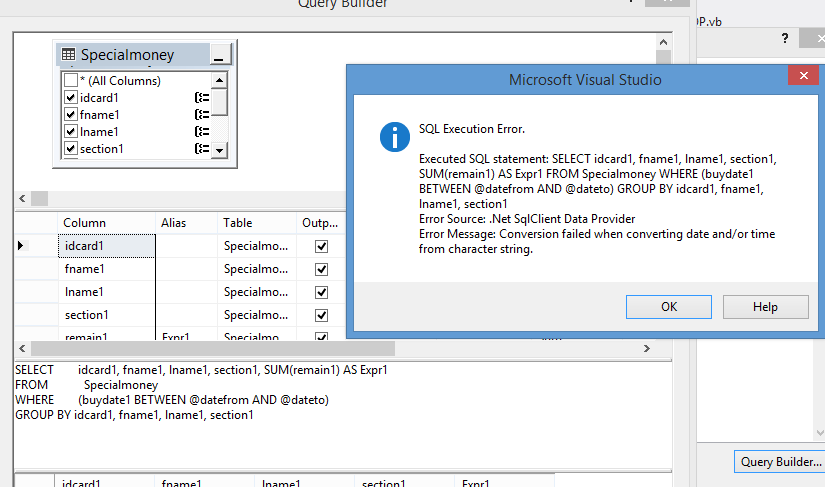This screenshot has width=825, height=487.
Task: Uncheck section1 in the Specialmoney table
Action: pos(71,149)
